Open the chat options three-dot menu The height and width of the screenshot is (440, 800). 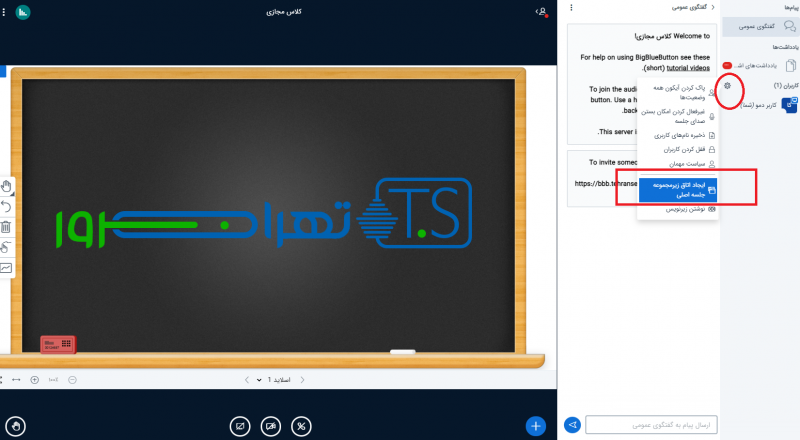[571, 8]
